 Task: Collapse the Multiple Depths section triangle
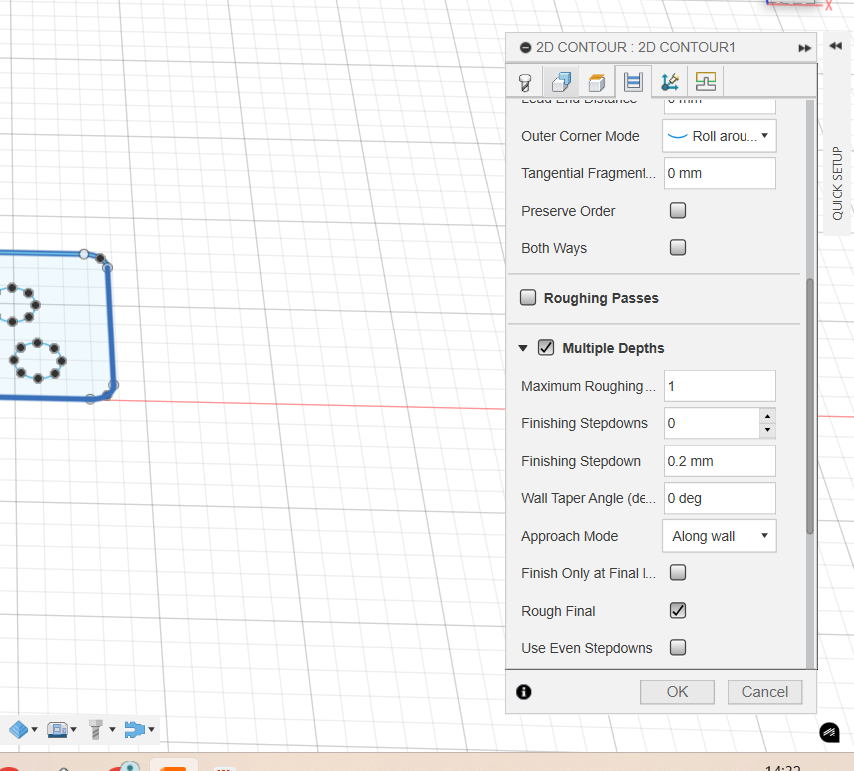[x=523, y=348]
